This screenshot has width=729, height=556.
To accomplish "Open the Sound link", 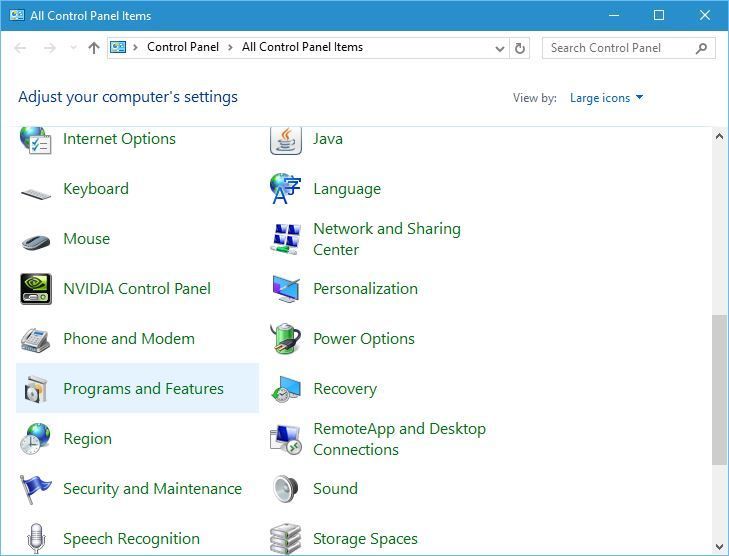I will pyautogui.click(x=335, y=489).
